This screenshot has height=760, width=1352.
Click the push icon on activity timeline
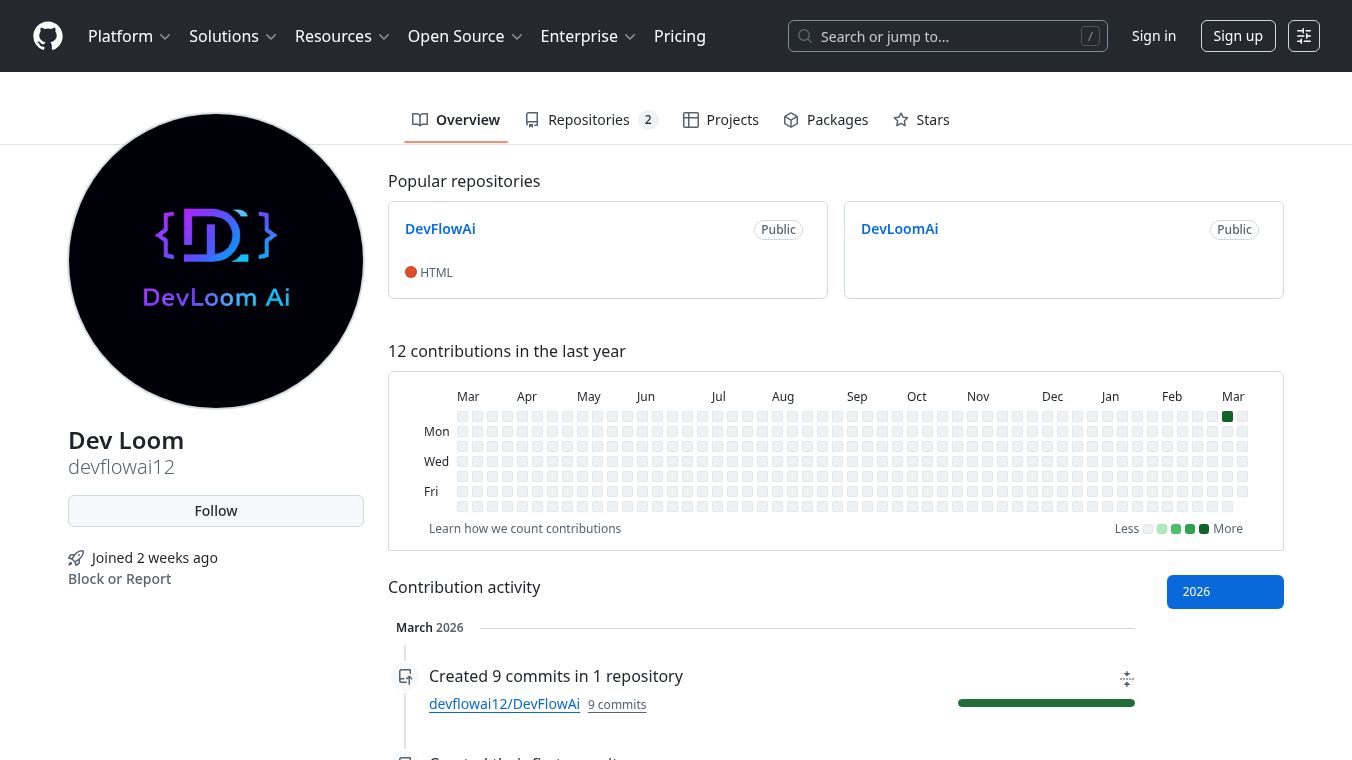click(405, 677)
